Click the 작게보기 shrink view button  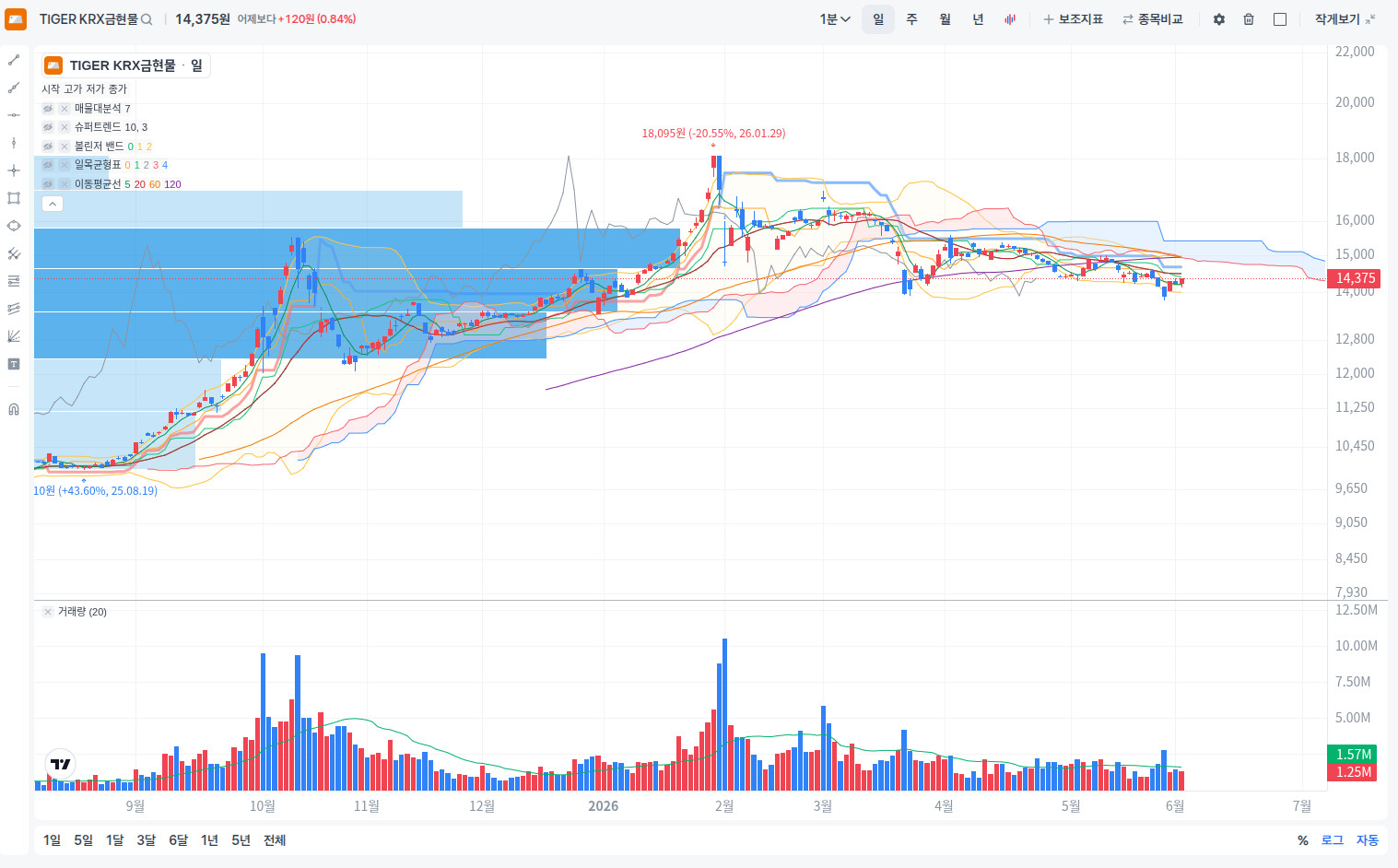click(1345, 19)
